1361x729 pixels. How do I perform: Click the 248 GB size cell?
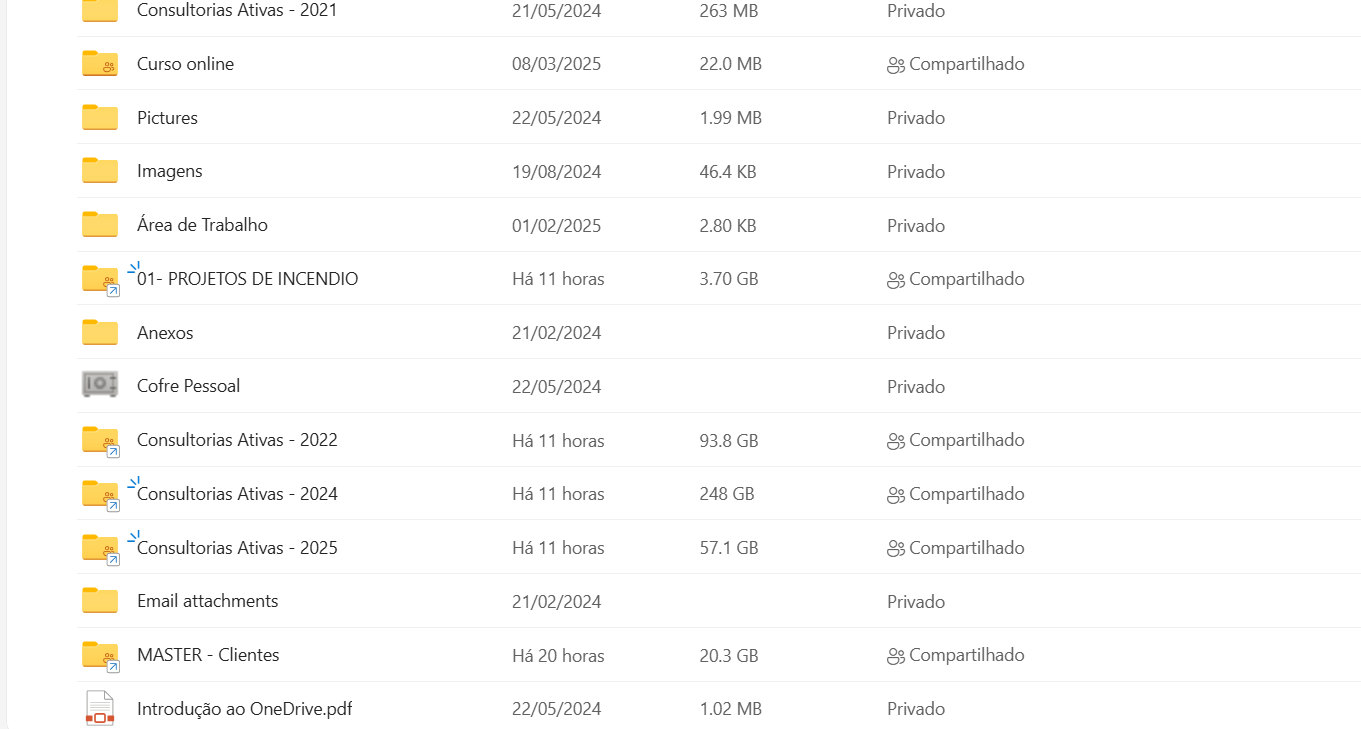tap(727, 494)
